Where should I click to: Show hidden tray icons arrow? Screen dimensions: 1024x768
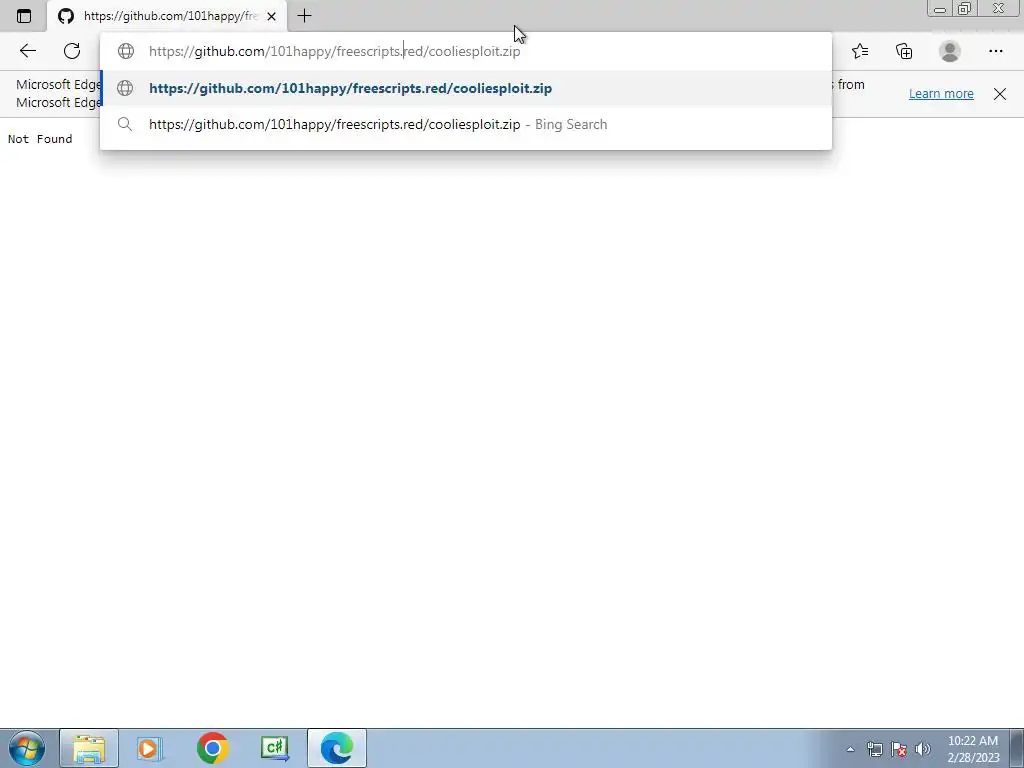coord(850,749)
